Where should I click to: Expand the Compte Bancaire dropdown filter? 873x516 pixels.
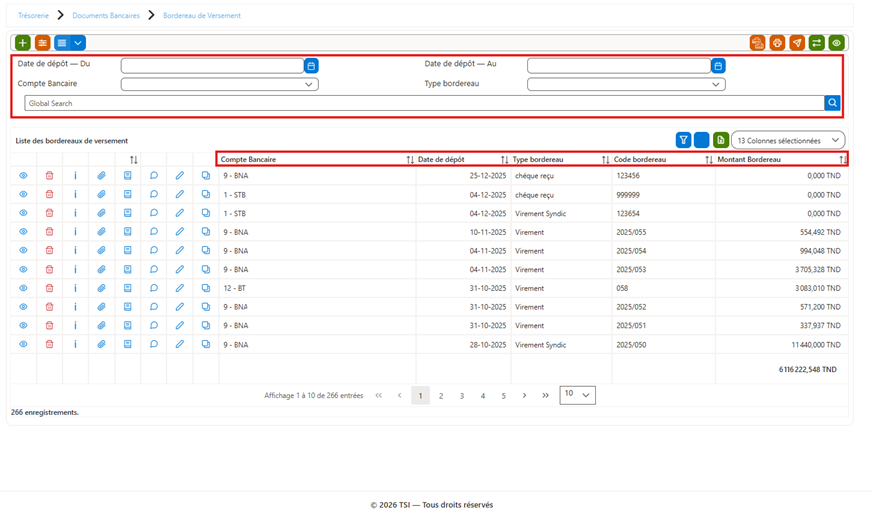tap(219, 84)
